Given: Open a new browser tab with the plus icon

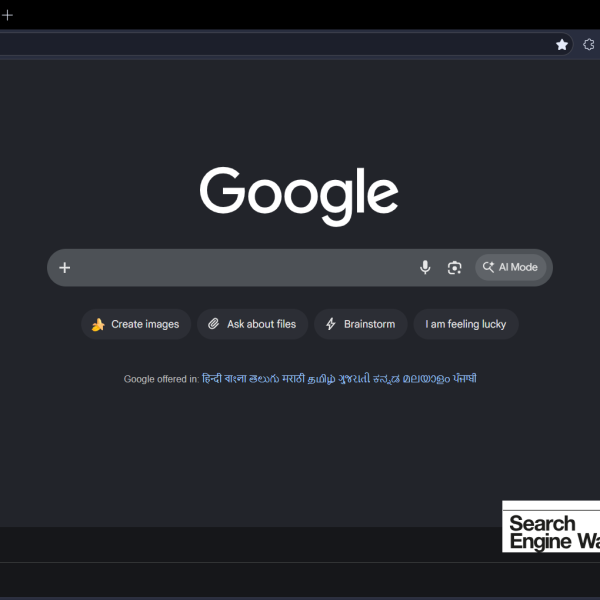Looking at the screenshot, I should [x=7, y=15].
